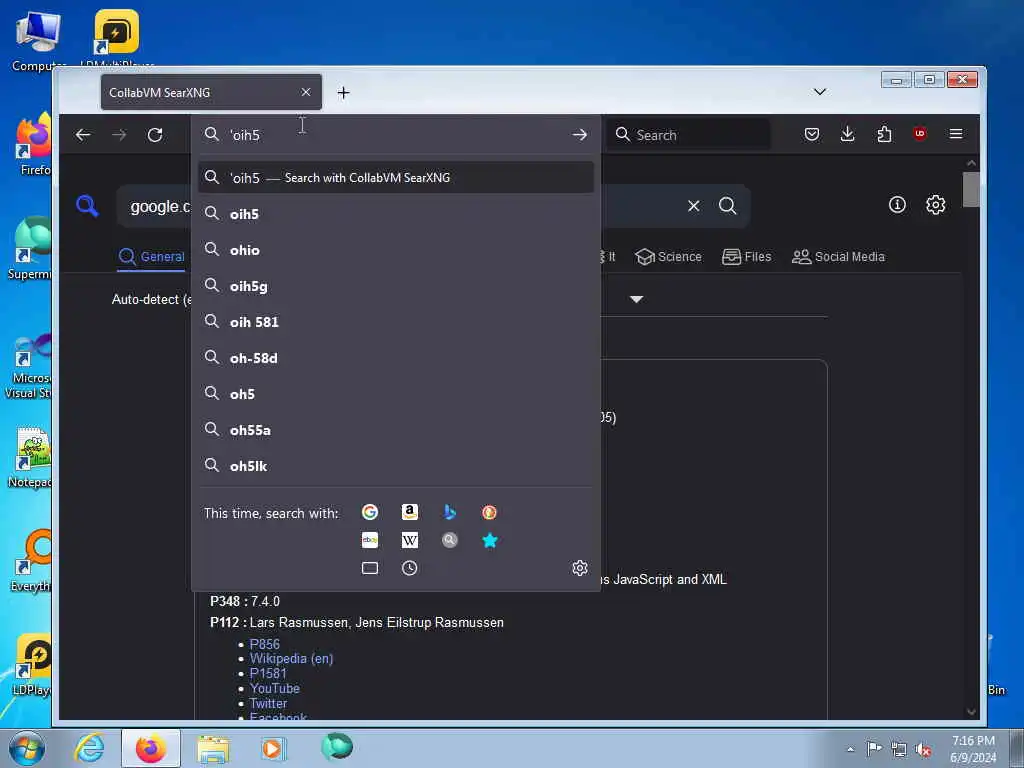The width and height of the screenshot is (1024, 768).
Task: Select the CollabVM SearXNG tab
Action: point(211,92)
